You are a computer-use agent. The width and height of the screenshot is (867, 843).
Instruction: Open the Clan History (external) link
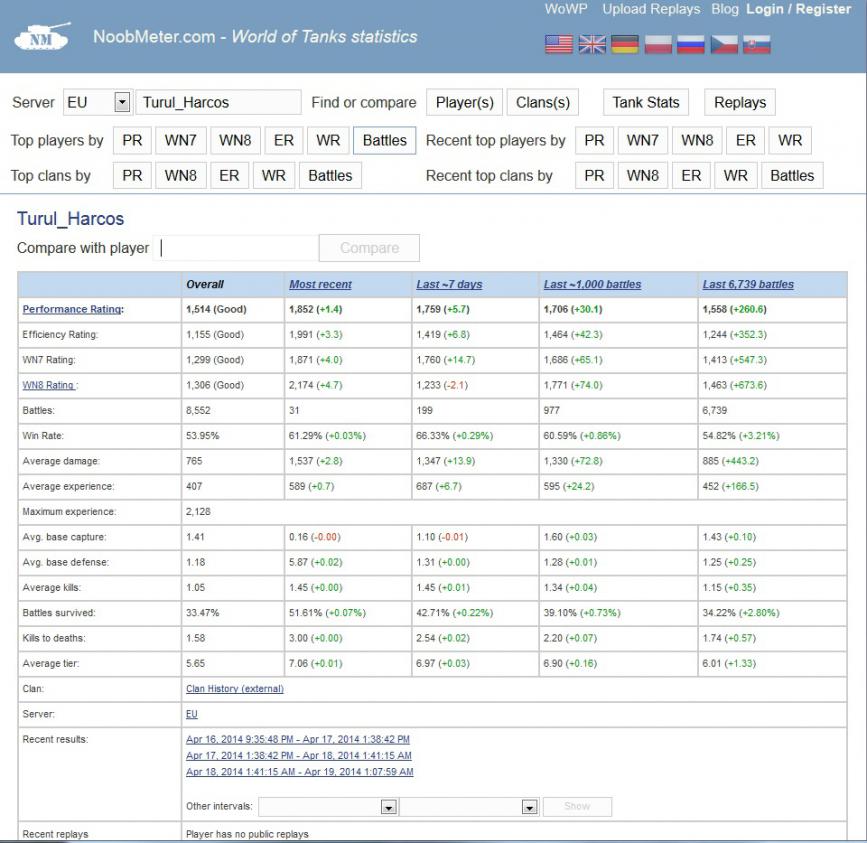(x=235, y=688)
